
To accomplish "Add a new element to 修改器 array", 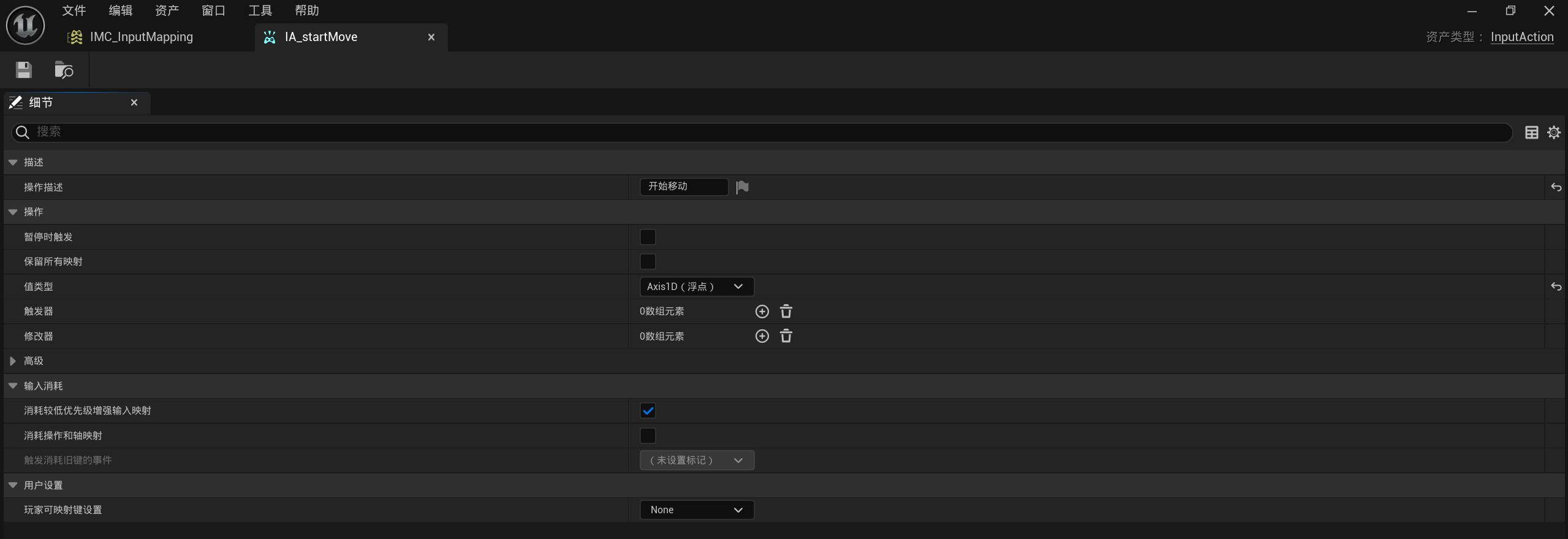I will (762, 336).
